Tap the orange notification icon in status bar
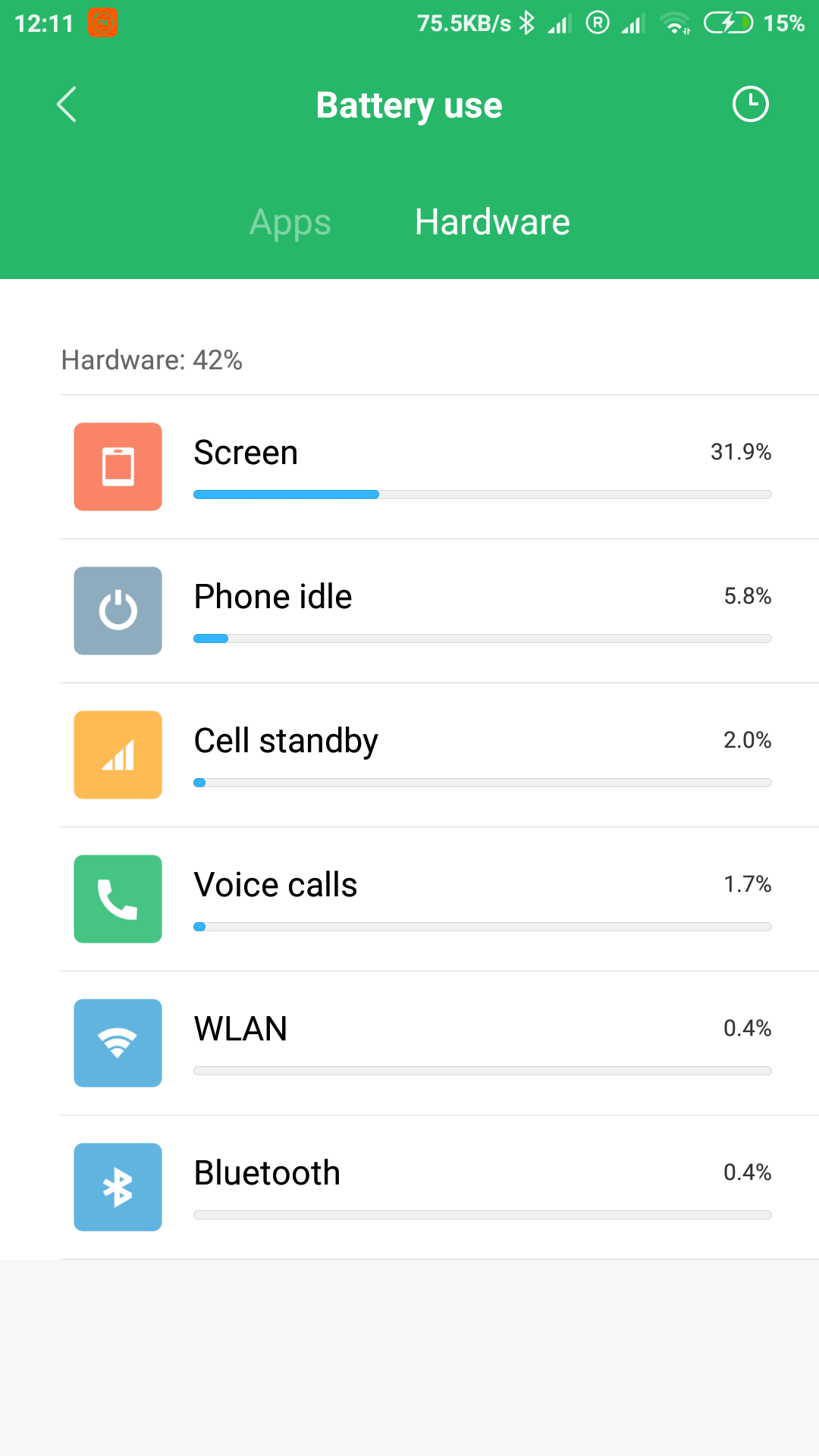This screenshot has width=819, height=1456. (x=102, y=23)
